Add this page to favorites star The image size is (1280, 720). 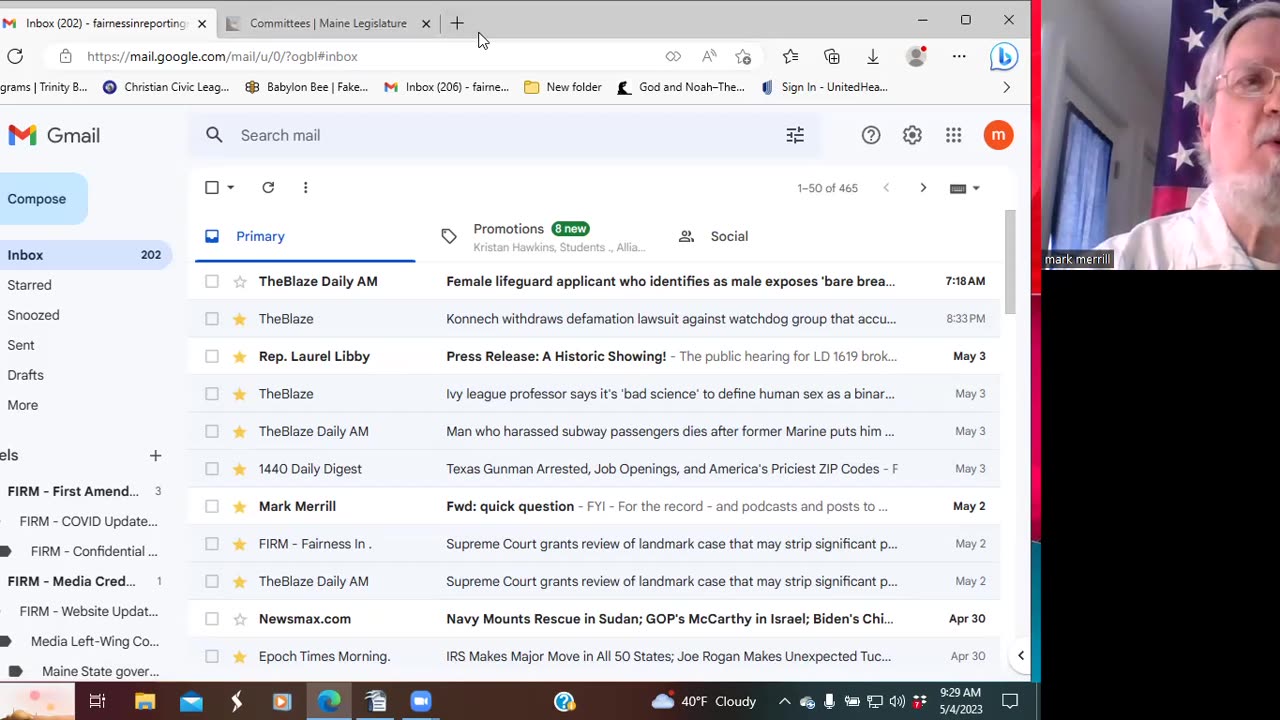pyautogui.click(x=743, y=56)
